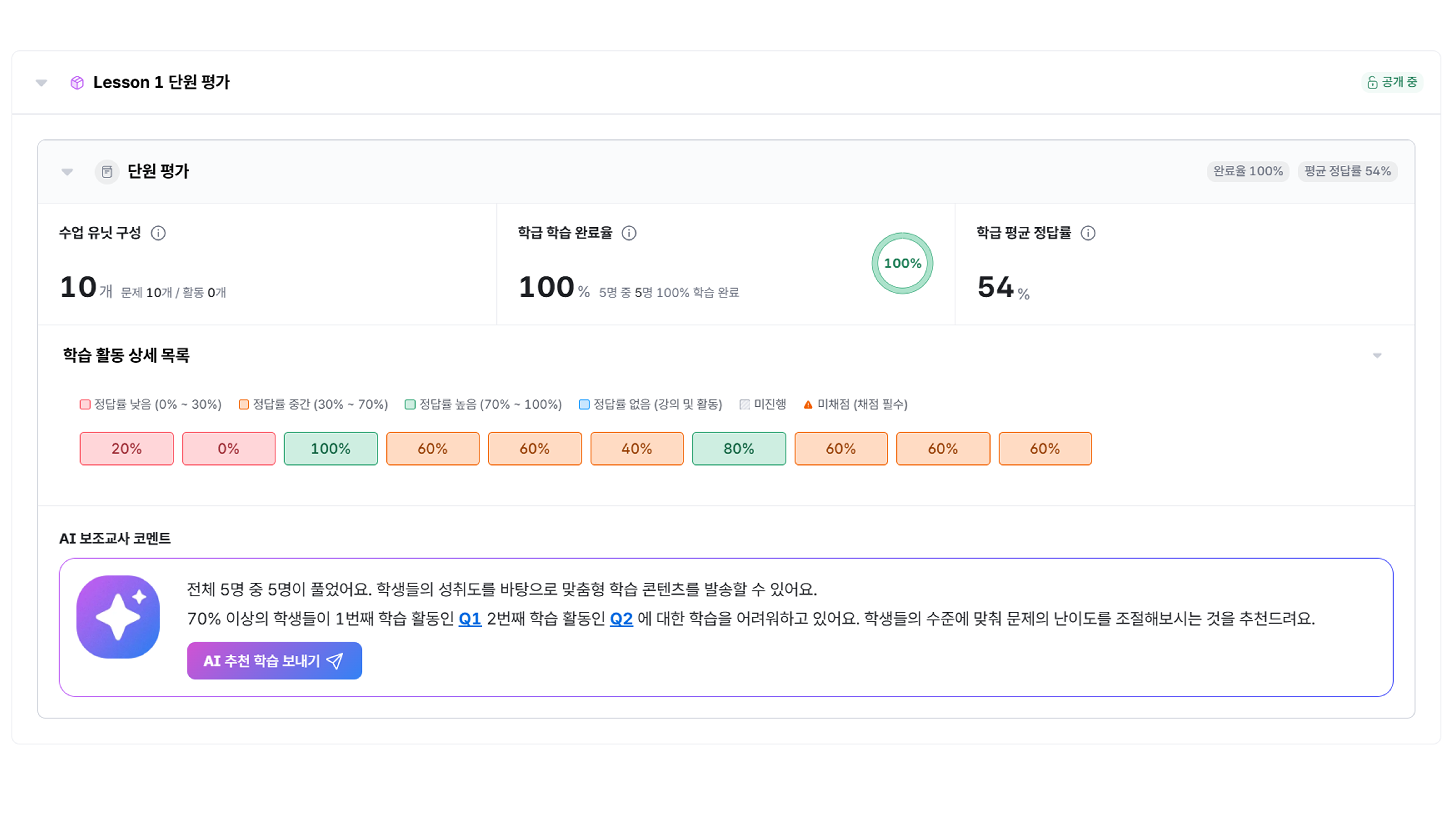Click the 평균 정답률 54% badge
1456x818 pixels.
(1348, 171)
